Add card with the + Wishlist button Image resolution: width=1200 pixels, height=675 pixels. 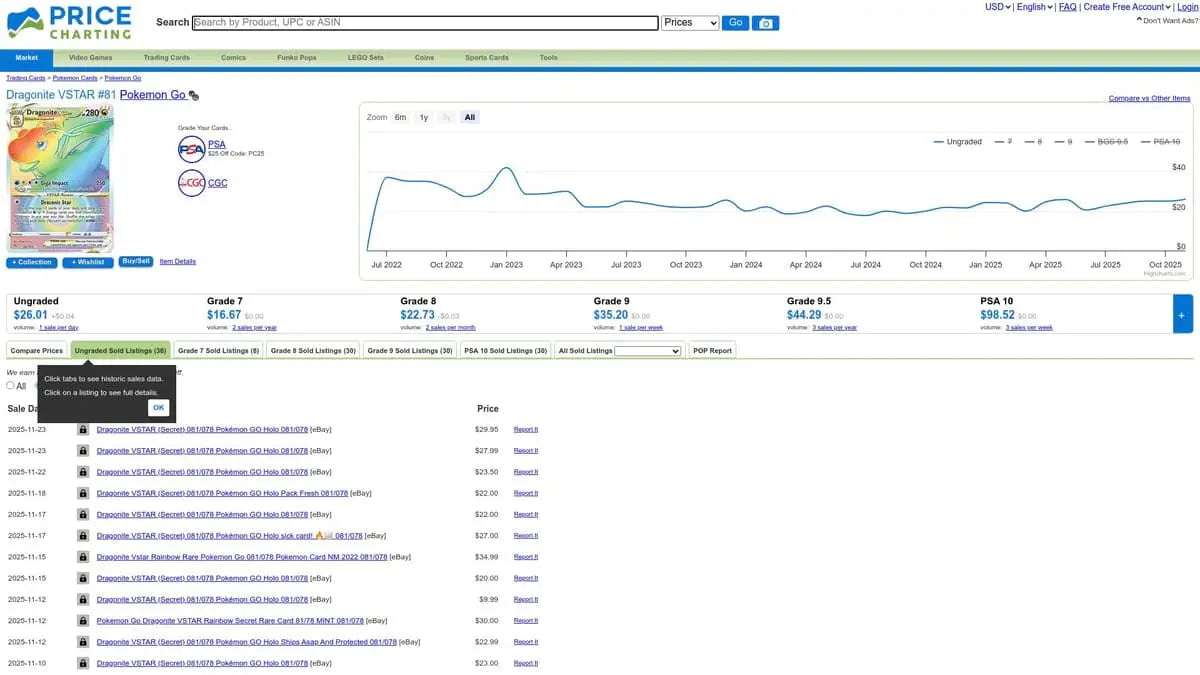point(88,262)
